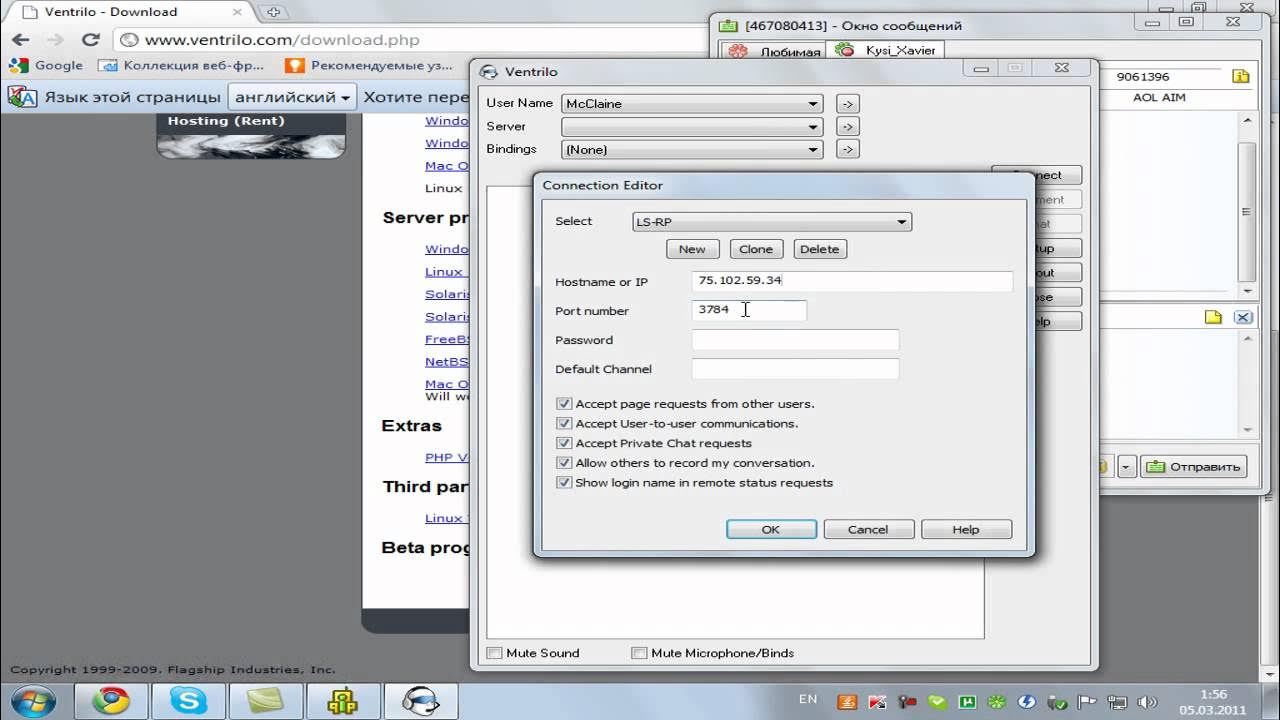Open the Bindings (None) dropdown
Image resolution: width=1280 pixels, height=720 pixels.
[x=691, y=149]
